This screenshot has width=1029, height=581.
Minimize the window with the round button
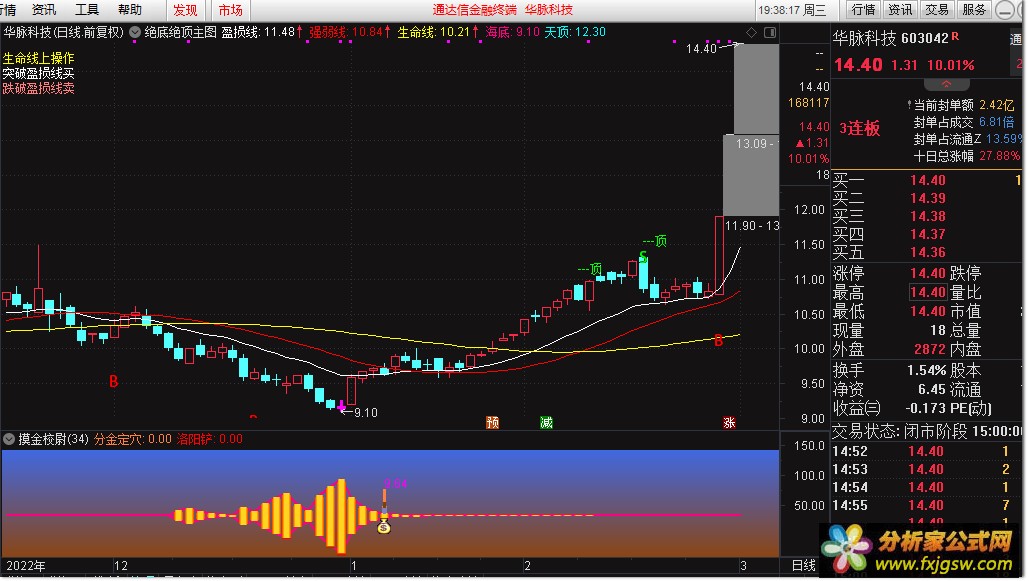click(x=1004, y=10)
